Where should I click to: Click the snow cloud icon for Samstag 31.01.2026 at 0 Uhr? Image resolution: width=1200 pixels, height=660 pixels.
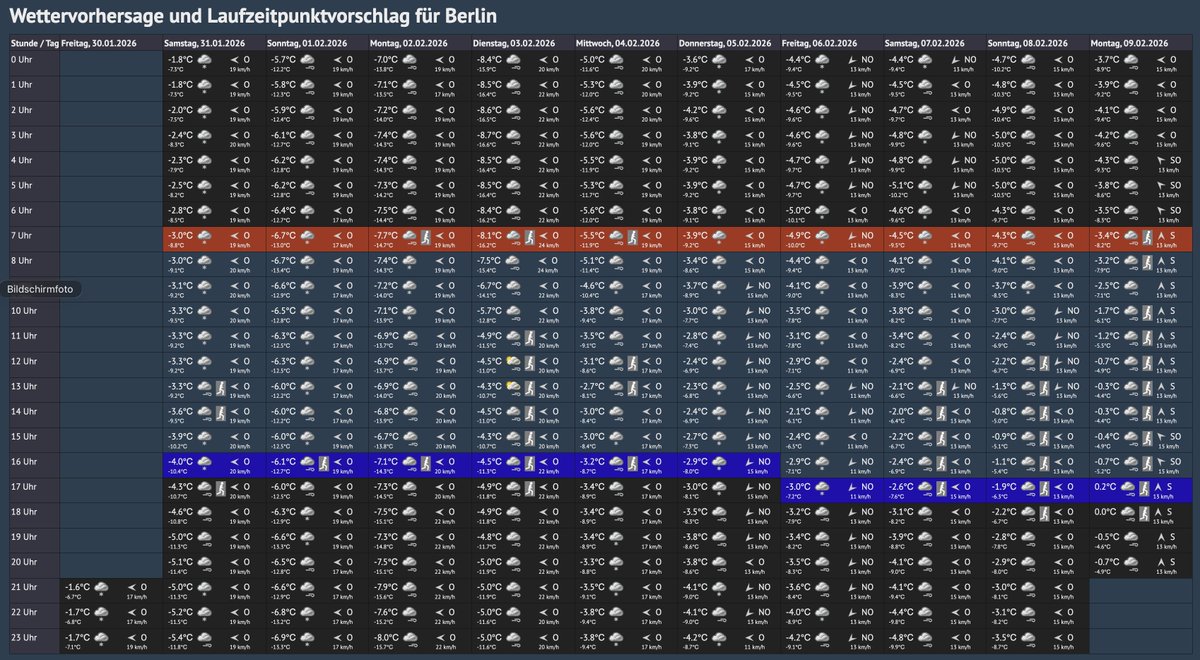(x=204, y=63)
